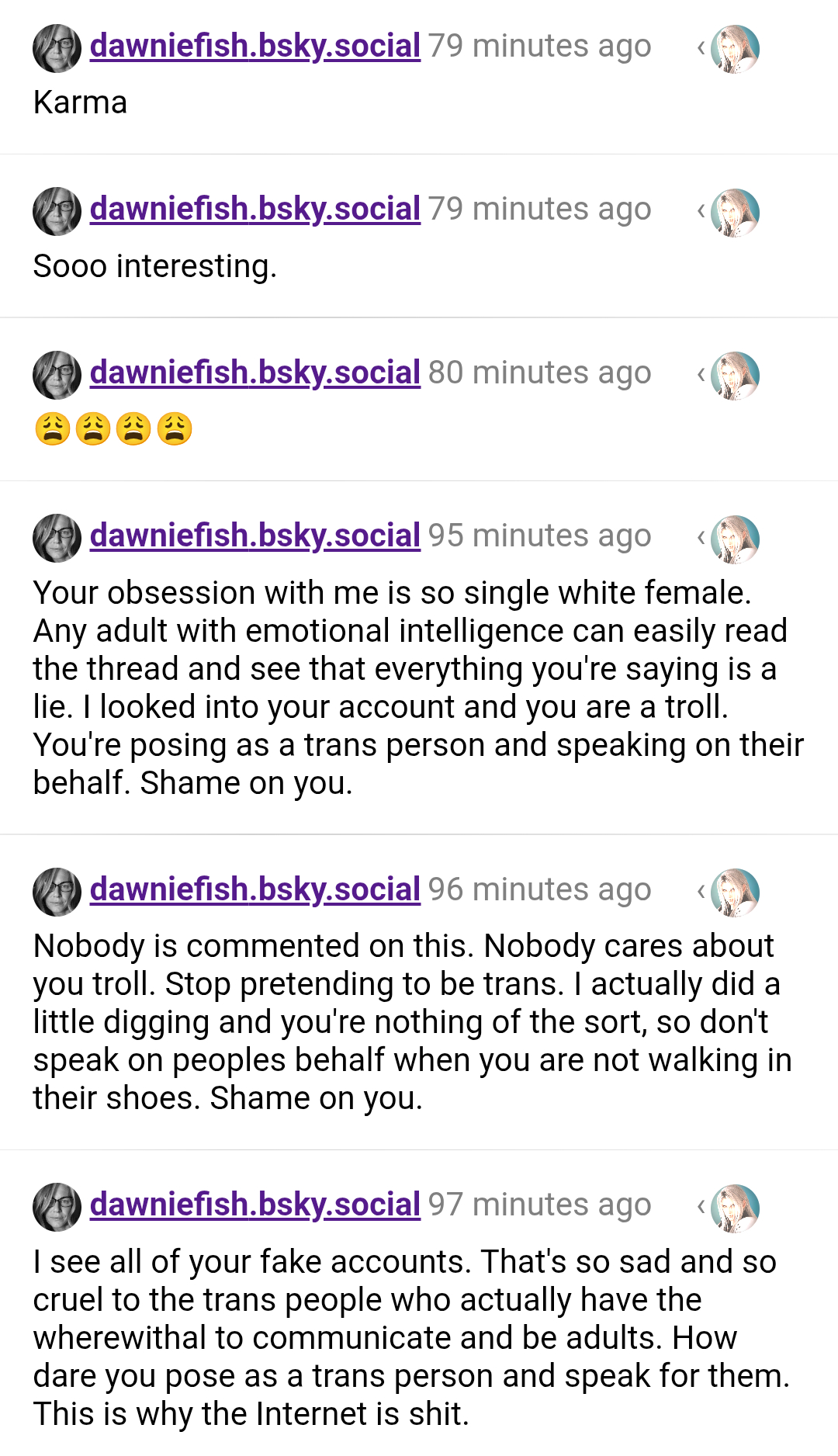Screen dimensions: 838x1456
Task: Expand the reply chevron on the "Karma" post
Action: pyautogui.click(x=701, y=48)
